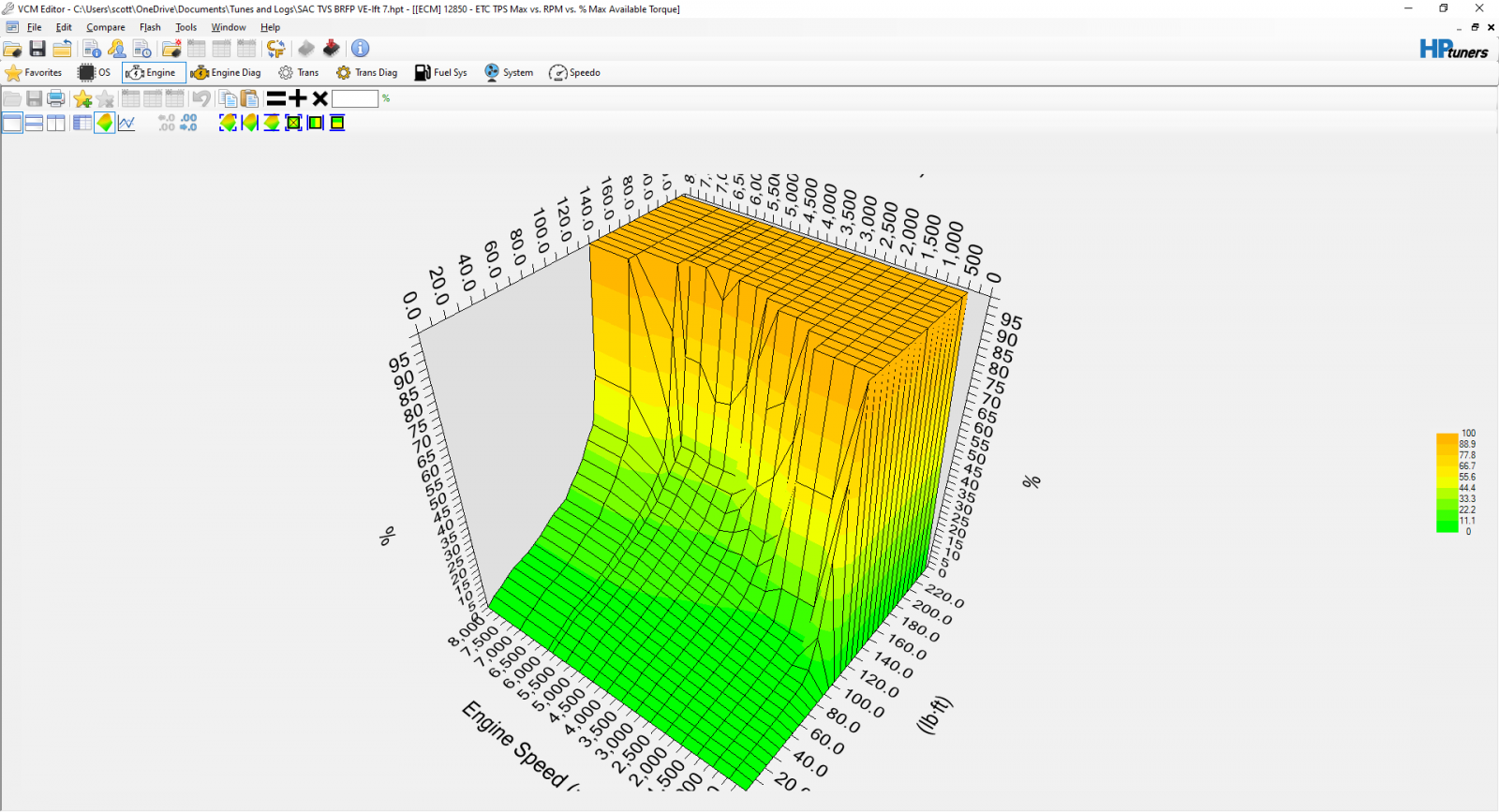The width and height of the screenshot is (1499, 812).
Task: Open the Edit menu
Action: point(64,27)
